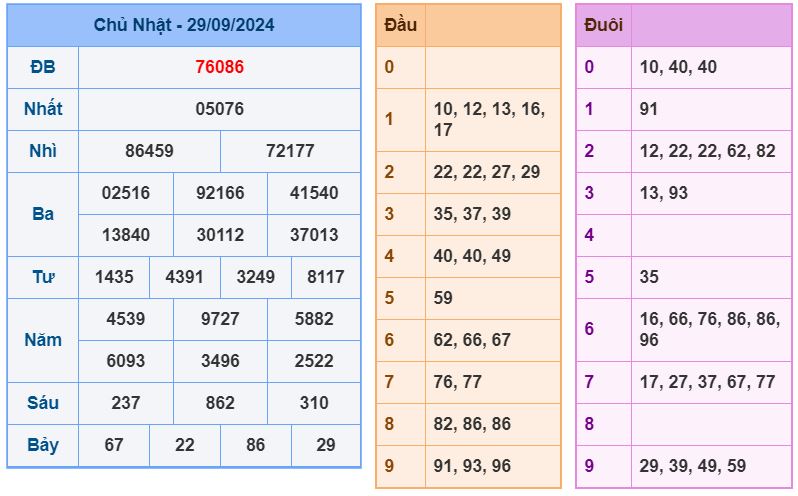Click the Đuôi column header
Image resolution: width=798 pixels, height=496 pixels.
[x=603, y=25]
